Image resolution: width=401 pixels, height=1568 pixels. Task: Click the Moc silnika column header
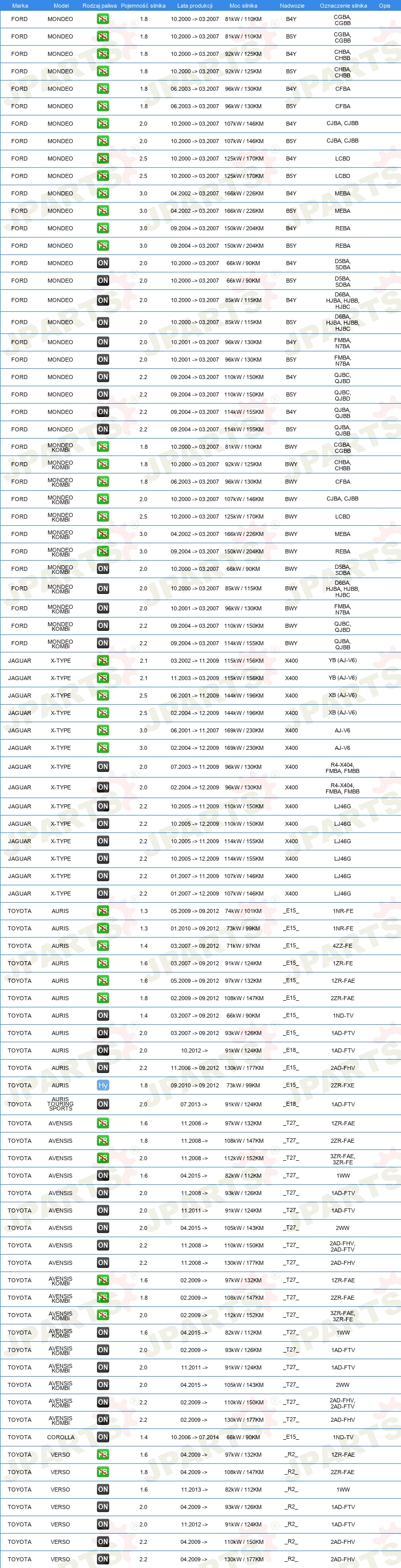coord(244,6)
